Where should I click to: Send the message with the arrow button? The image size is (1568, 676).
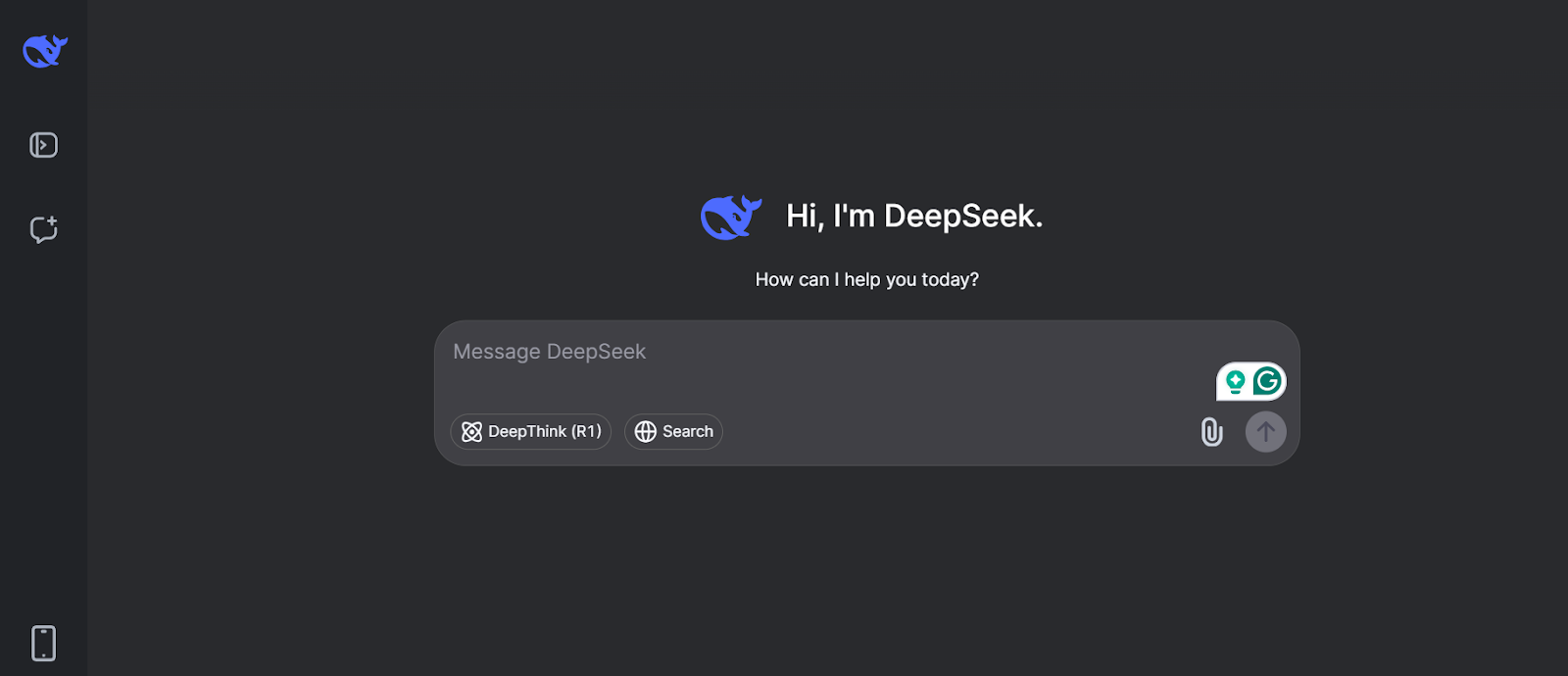pos(1266,432)
